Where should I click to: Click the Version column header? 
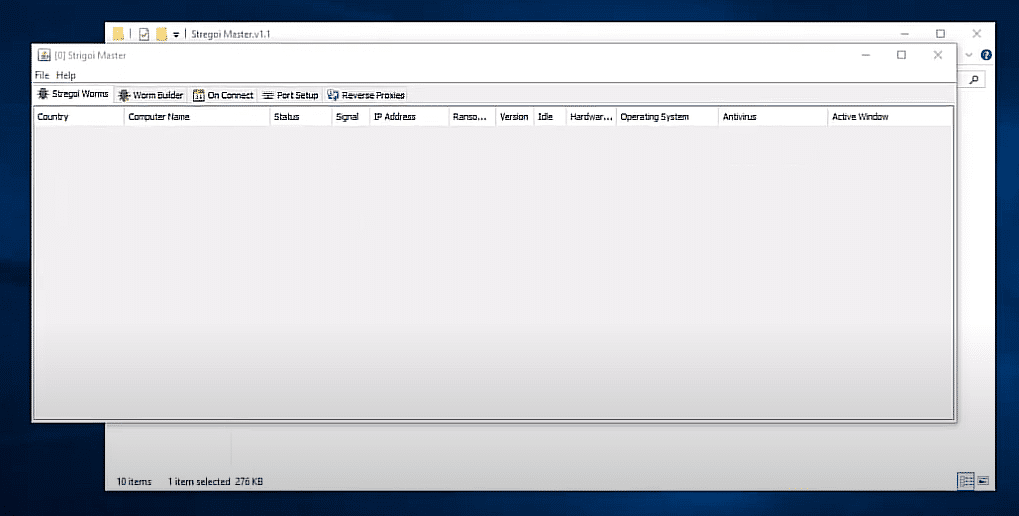514,117
